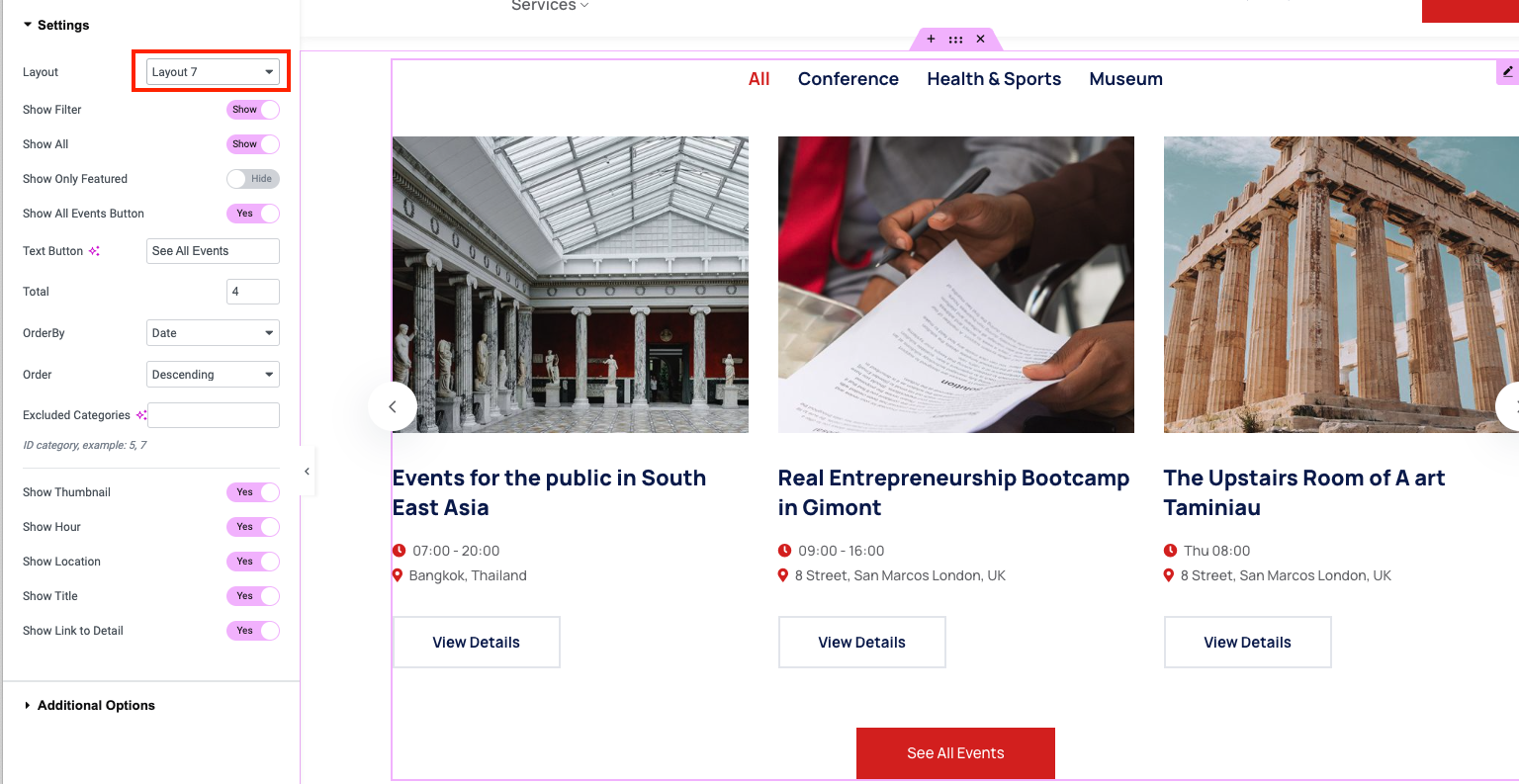Select the Conference filter tab
1519x784 pixels.
(x=849, y=79)
